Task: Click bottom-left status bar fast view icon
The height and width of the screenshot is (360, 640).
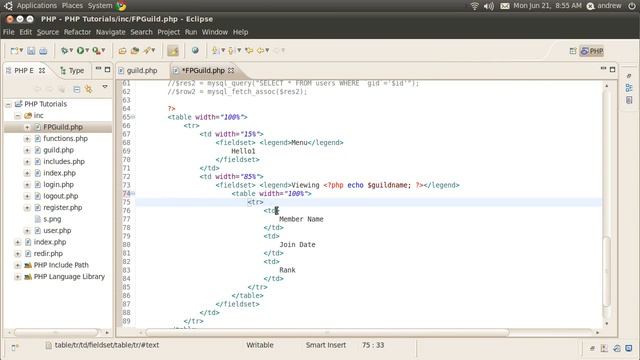Action: [x=14, y=348]
